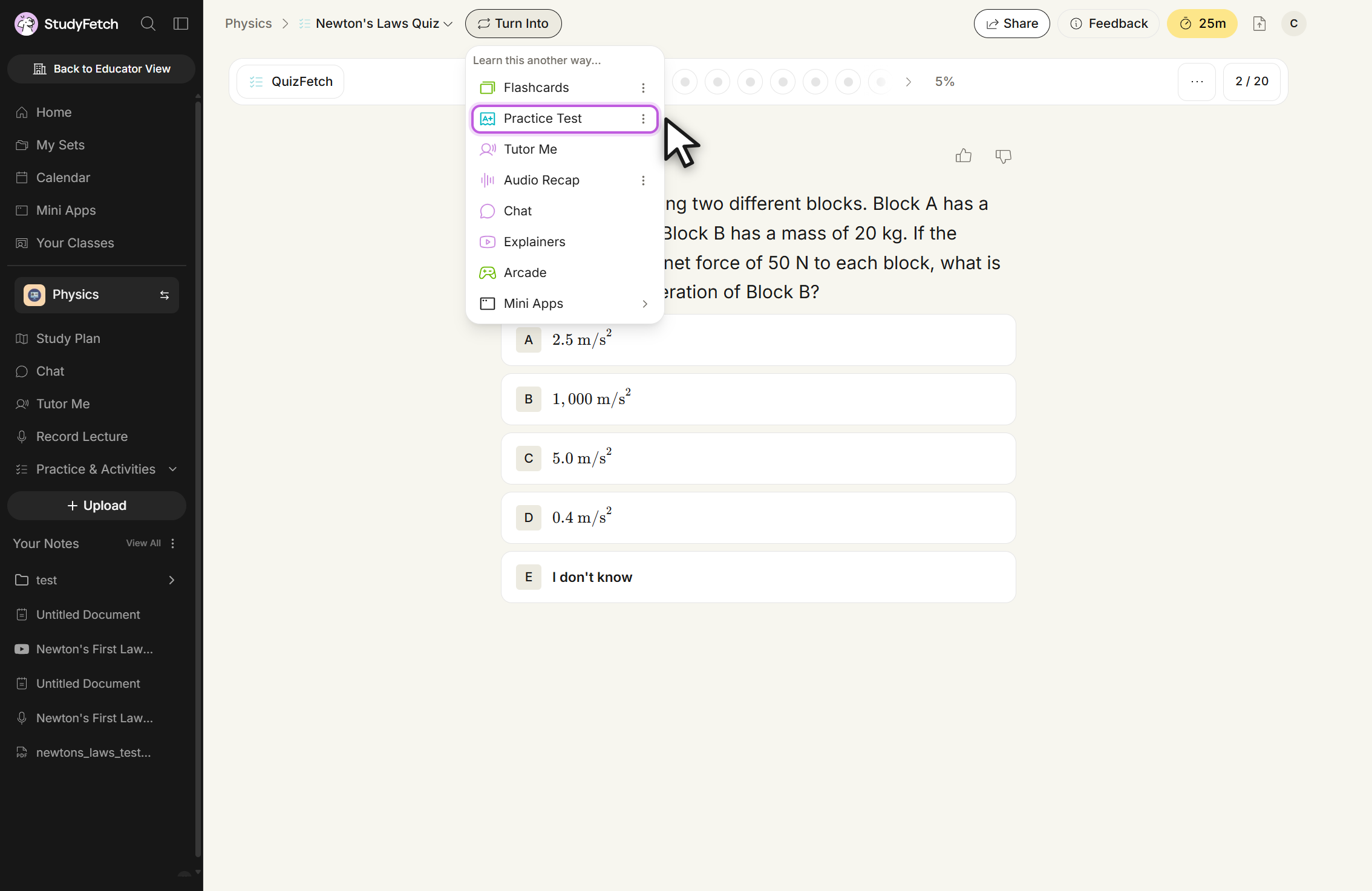Viewport: 1372px width, 891px height.
Task: Open Mini Apps in left sidebar
Action: click(x=97, y=211)
